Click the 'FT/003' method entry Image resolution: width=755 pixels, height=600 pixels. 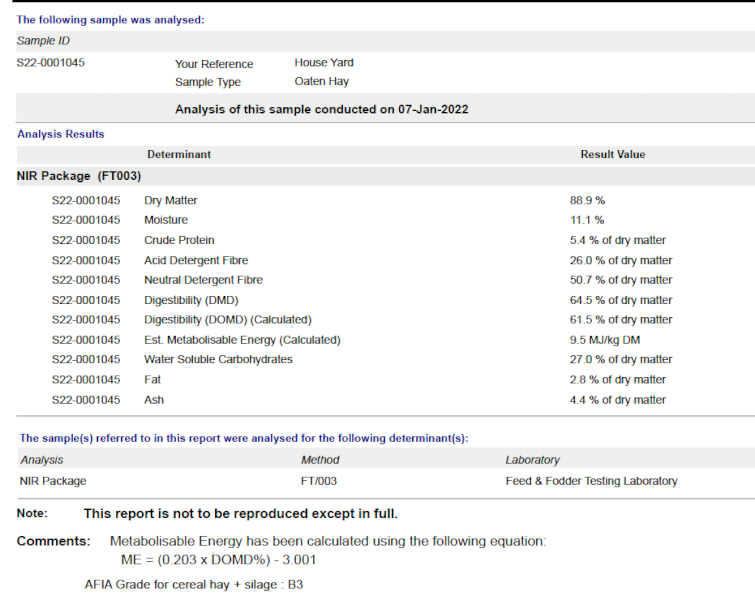(319, 481)
